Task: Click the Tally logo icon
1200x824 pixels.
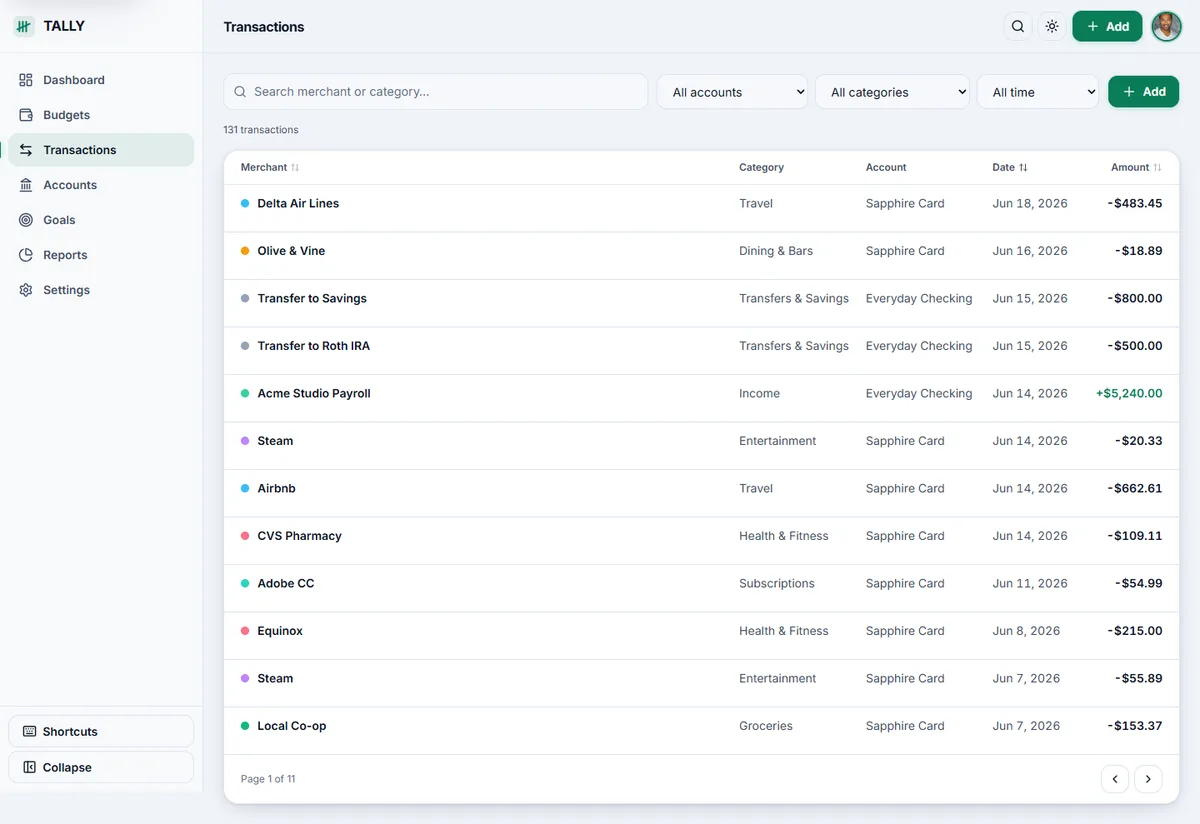Action: coord(24,26)
